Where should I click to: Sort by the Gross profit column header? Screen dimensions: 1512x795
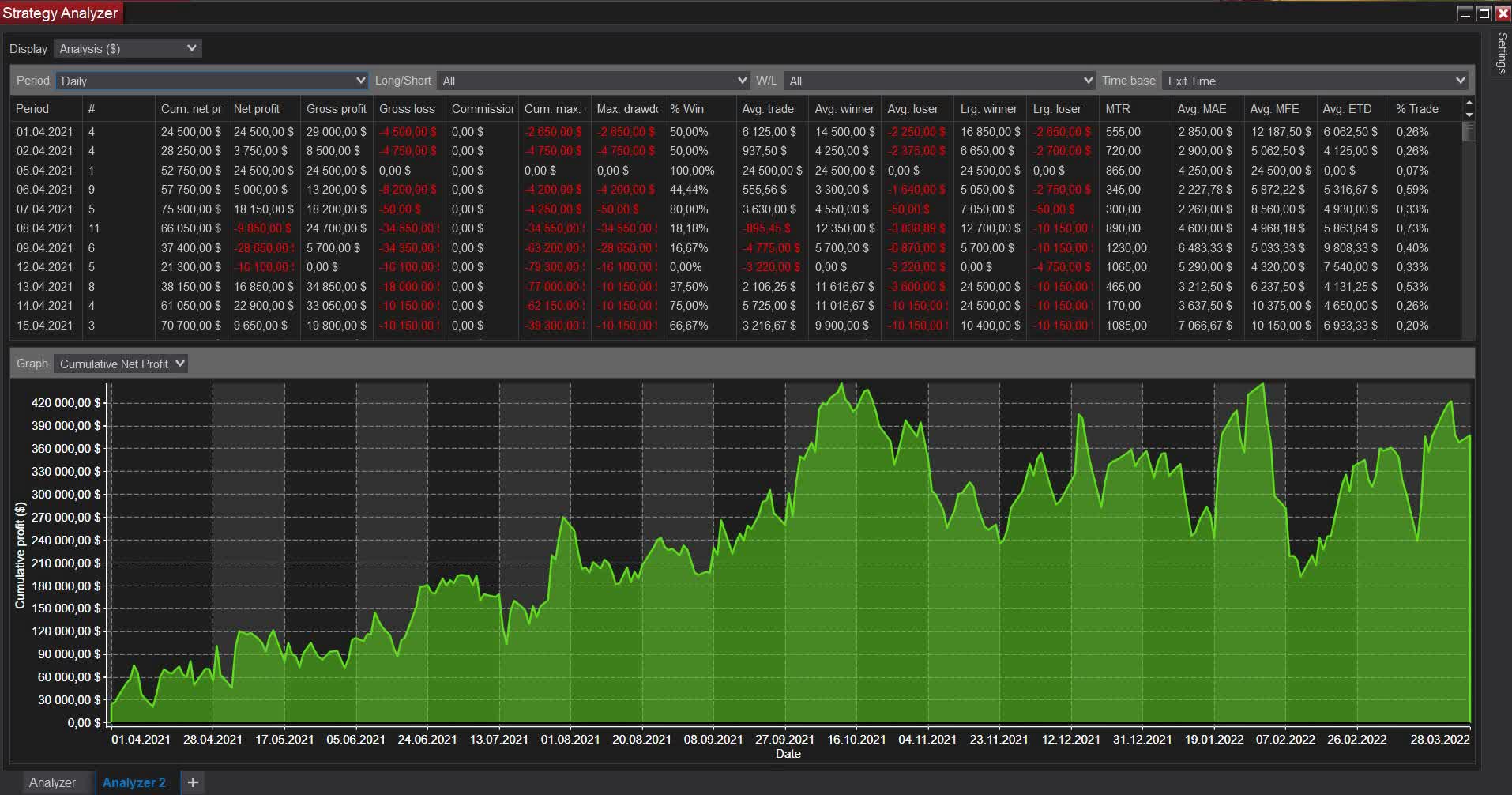337,109
